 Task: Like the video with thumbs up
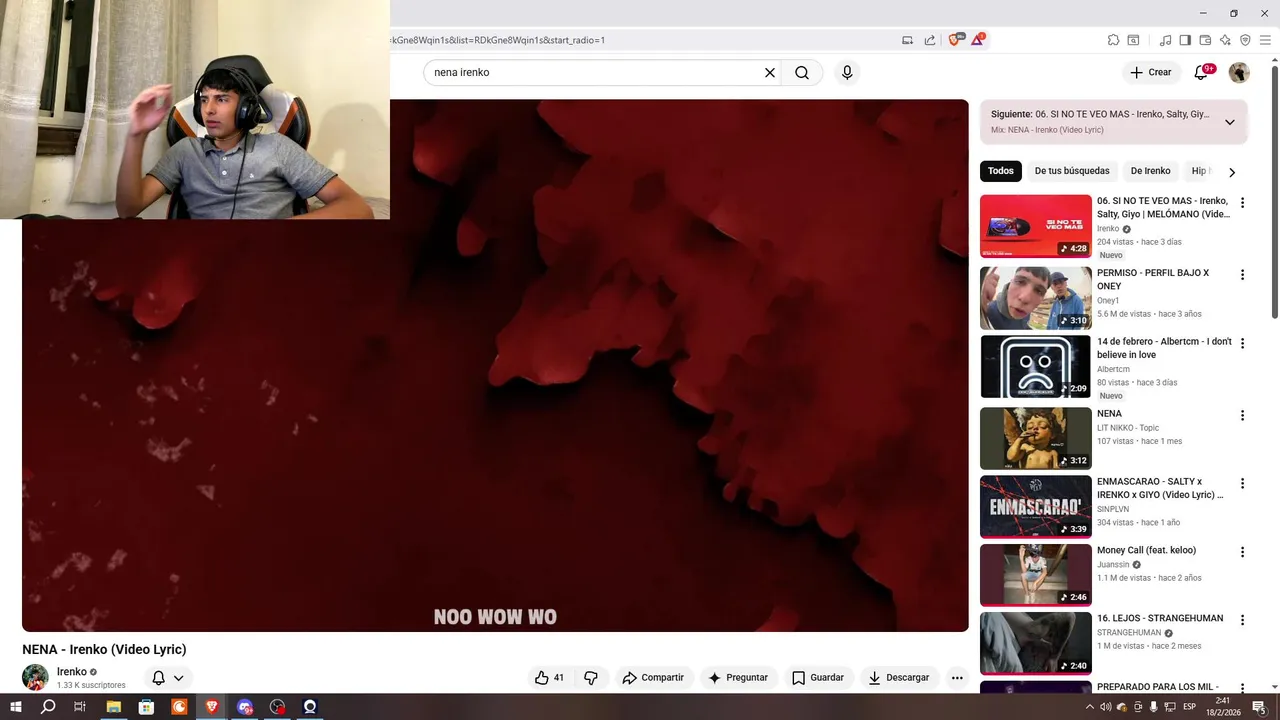(550, 677)
